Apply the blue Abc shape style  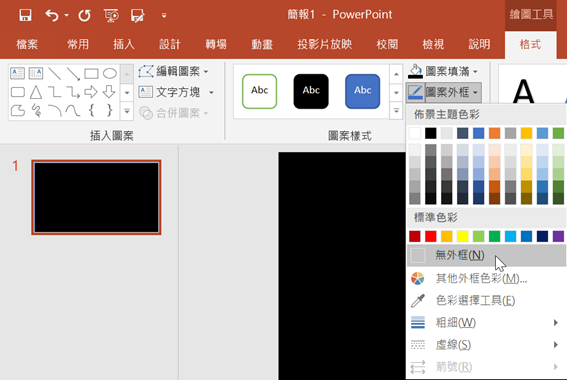(x=363, y=91)
